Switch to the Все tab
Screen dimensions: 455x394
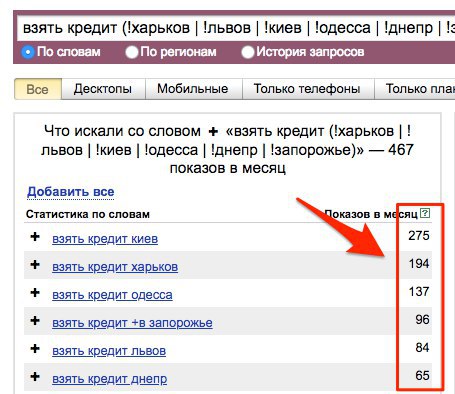(x=38, y=89)
